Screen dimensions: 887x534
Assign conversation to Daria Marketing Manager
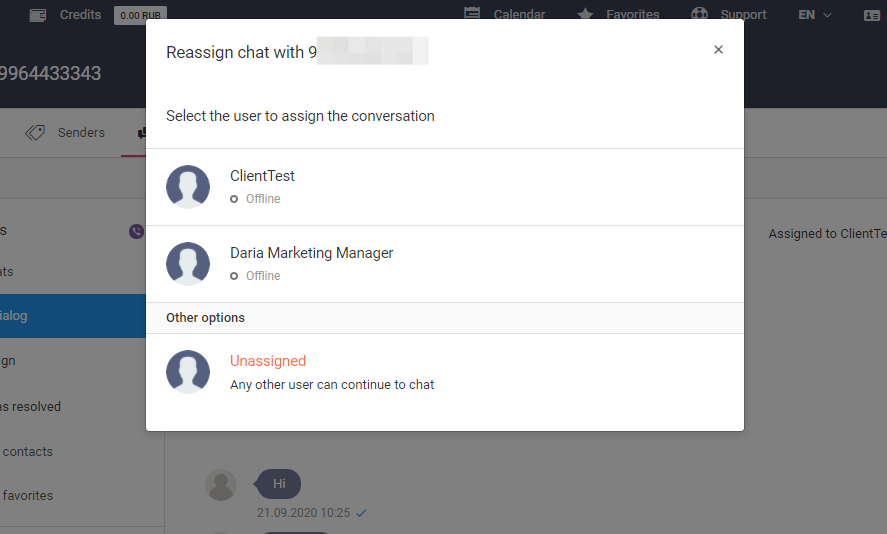click(445, 264)
